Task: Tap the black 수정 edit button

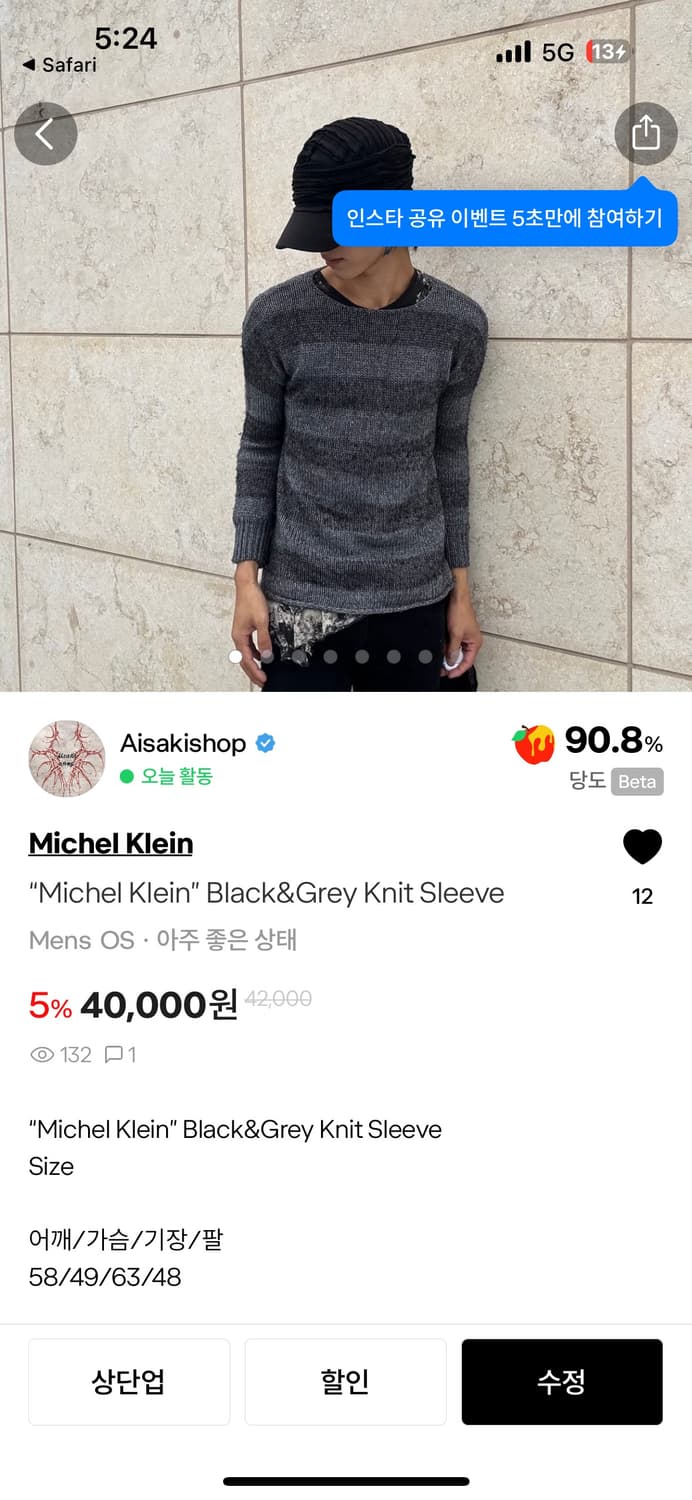Action: 562,1382
